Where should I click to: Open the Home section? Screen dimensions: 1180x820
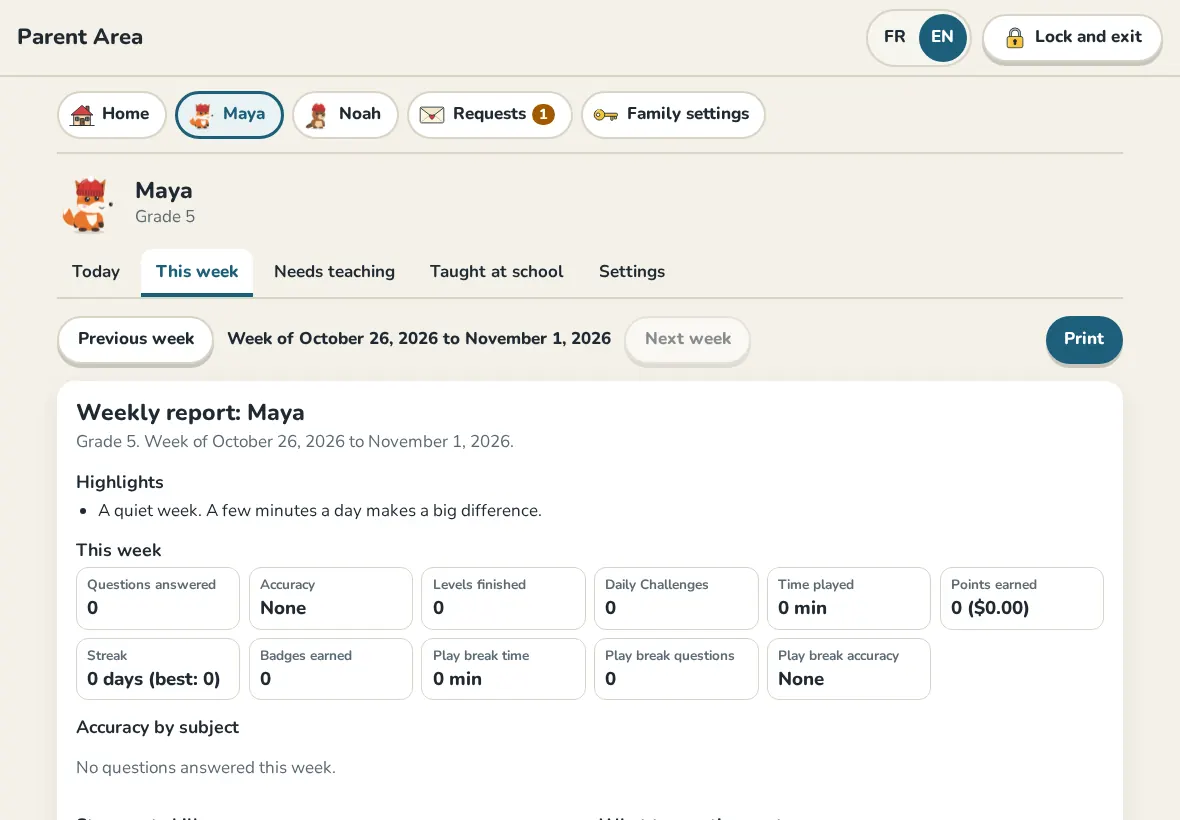[x=111, y=114]
